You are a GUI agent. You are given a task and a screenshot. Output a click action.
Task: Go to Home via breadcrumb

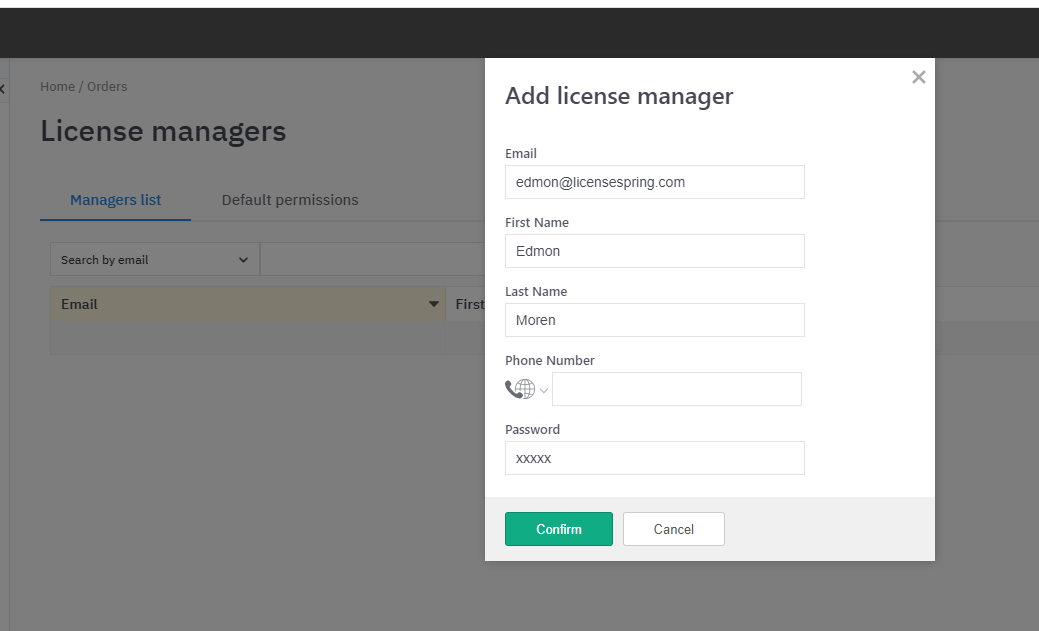(57, 86)
